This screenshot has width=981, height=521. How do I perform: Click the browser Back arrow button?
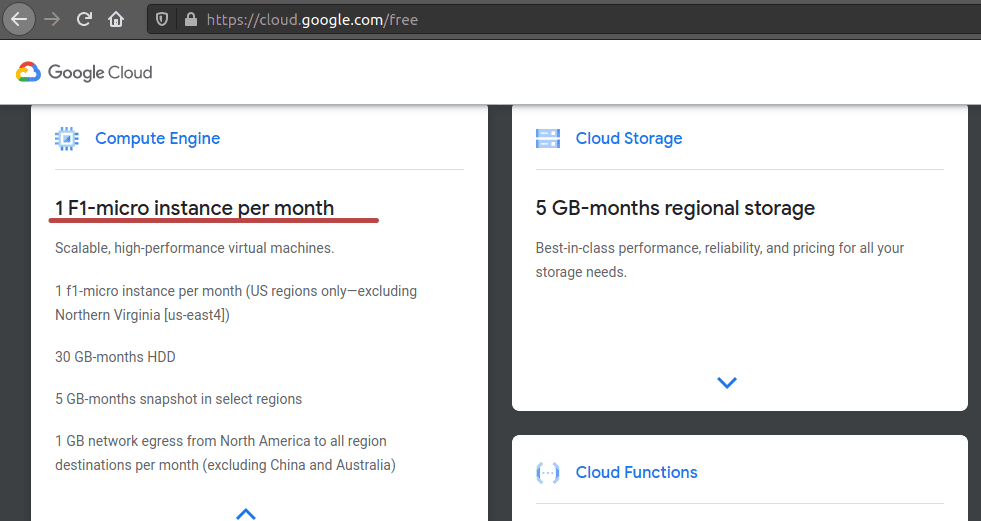click(20, 18)
